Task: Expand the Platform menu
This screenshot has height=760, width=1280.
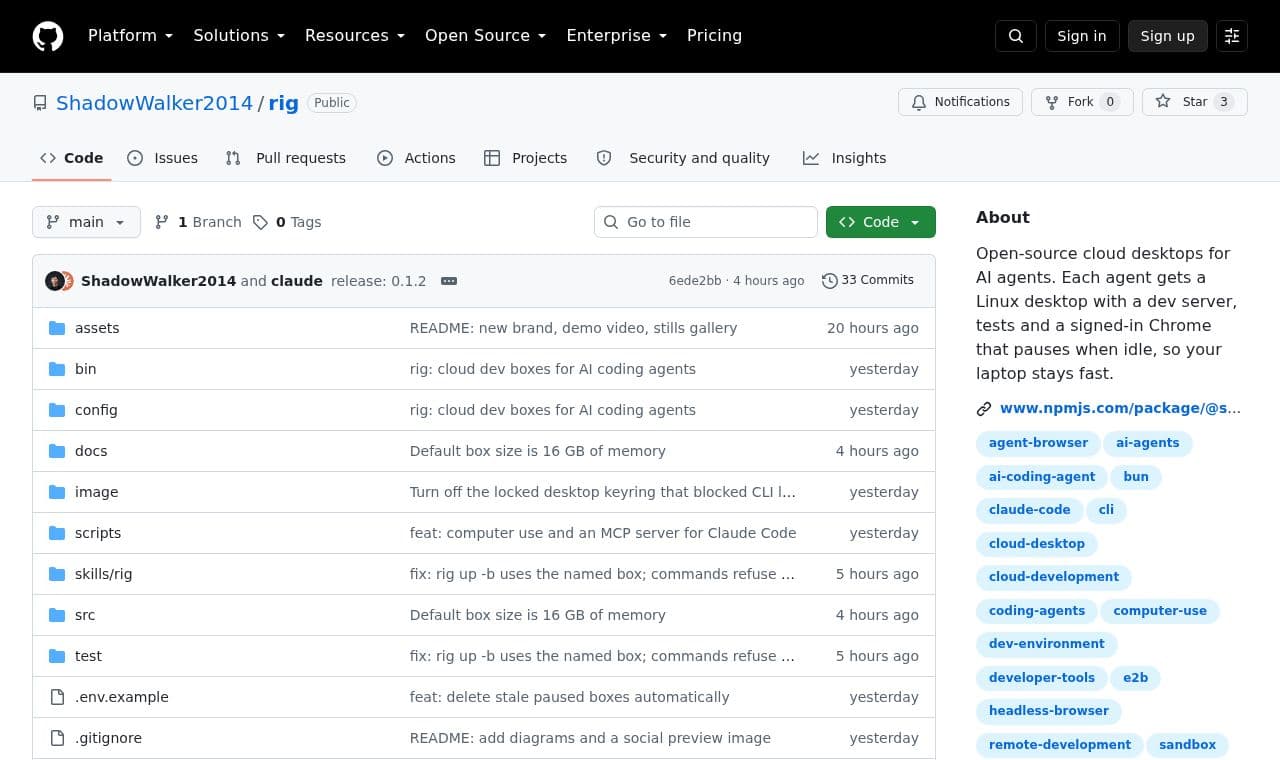Action: pyautogui.click(x=130, y=36)
